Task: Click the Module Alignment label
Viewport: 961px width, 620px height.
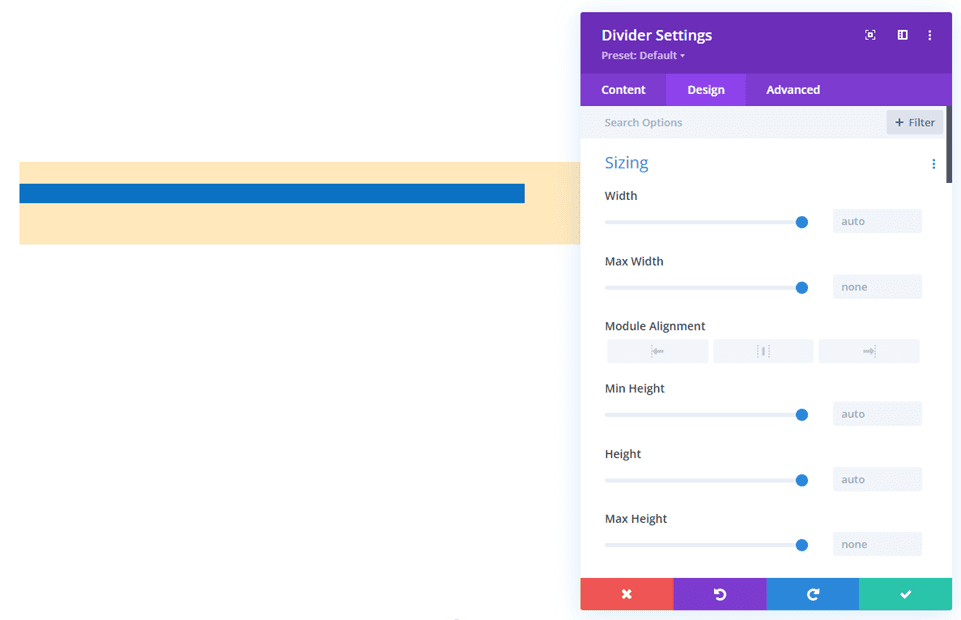Action: coord(655,326)
